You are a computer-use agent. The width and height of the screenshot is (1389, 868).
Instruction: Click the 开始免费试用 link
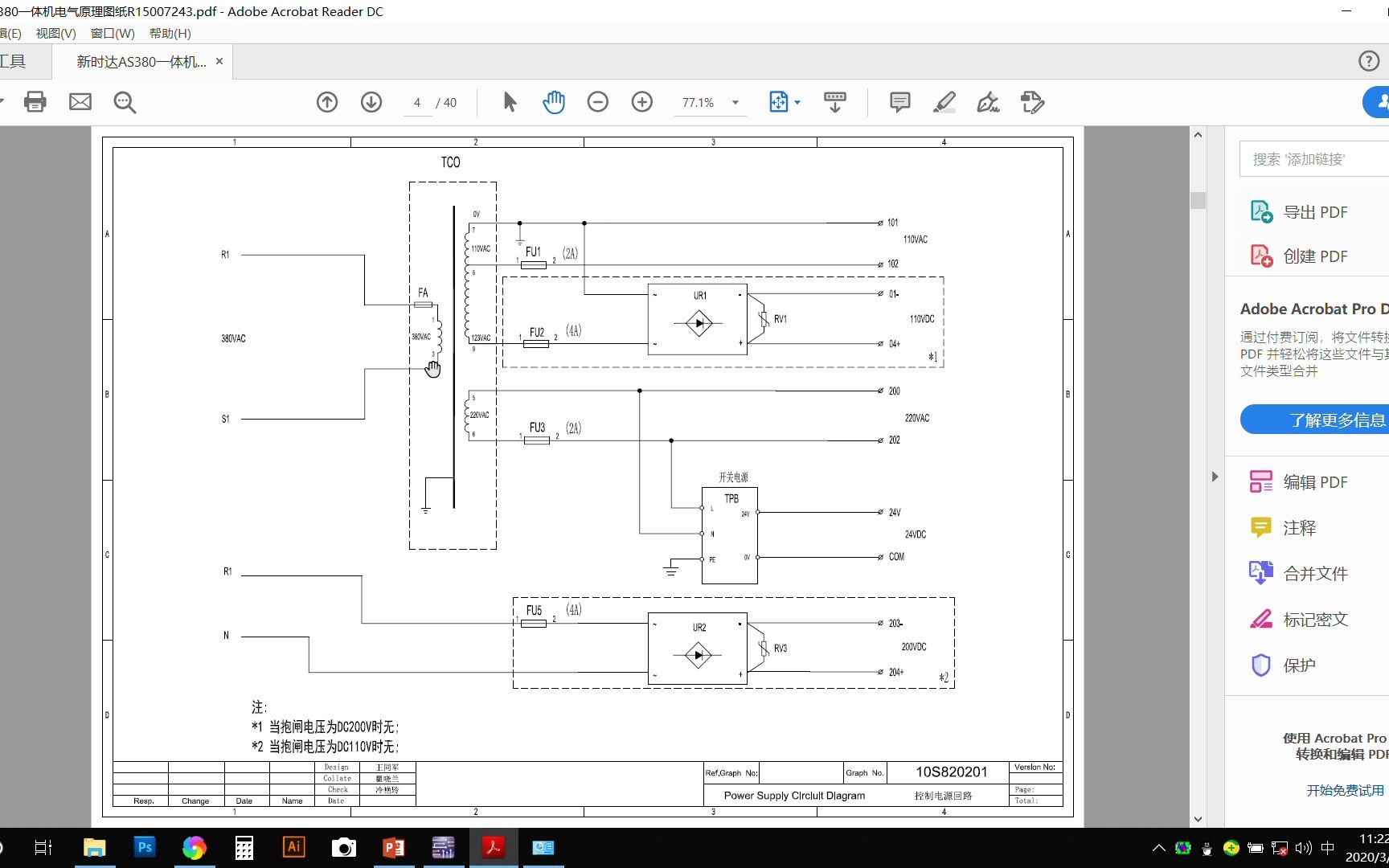[1346, 790]
